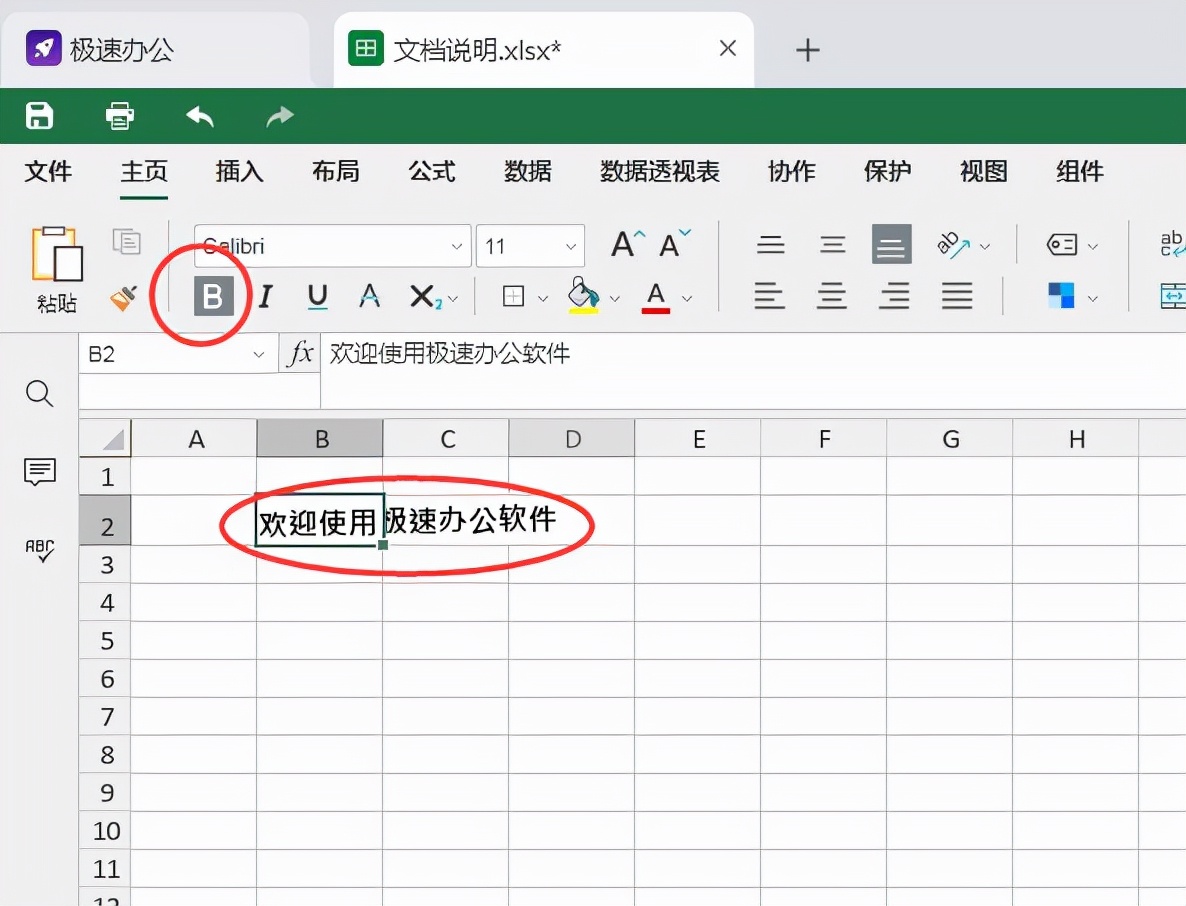The height and width of the screenshot is (906, 1186).
Task: Apply Italic formatting
Action: pos(265,296)
